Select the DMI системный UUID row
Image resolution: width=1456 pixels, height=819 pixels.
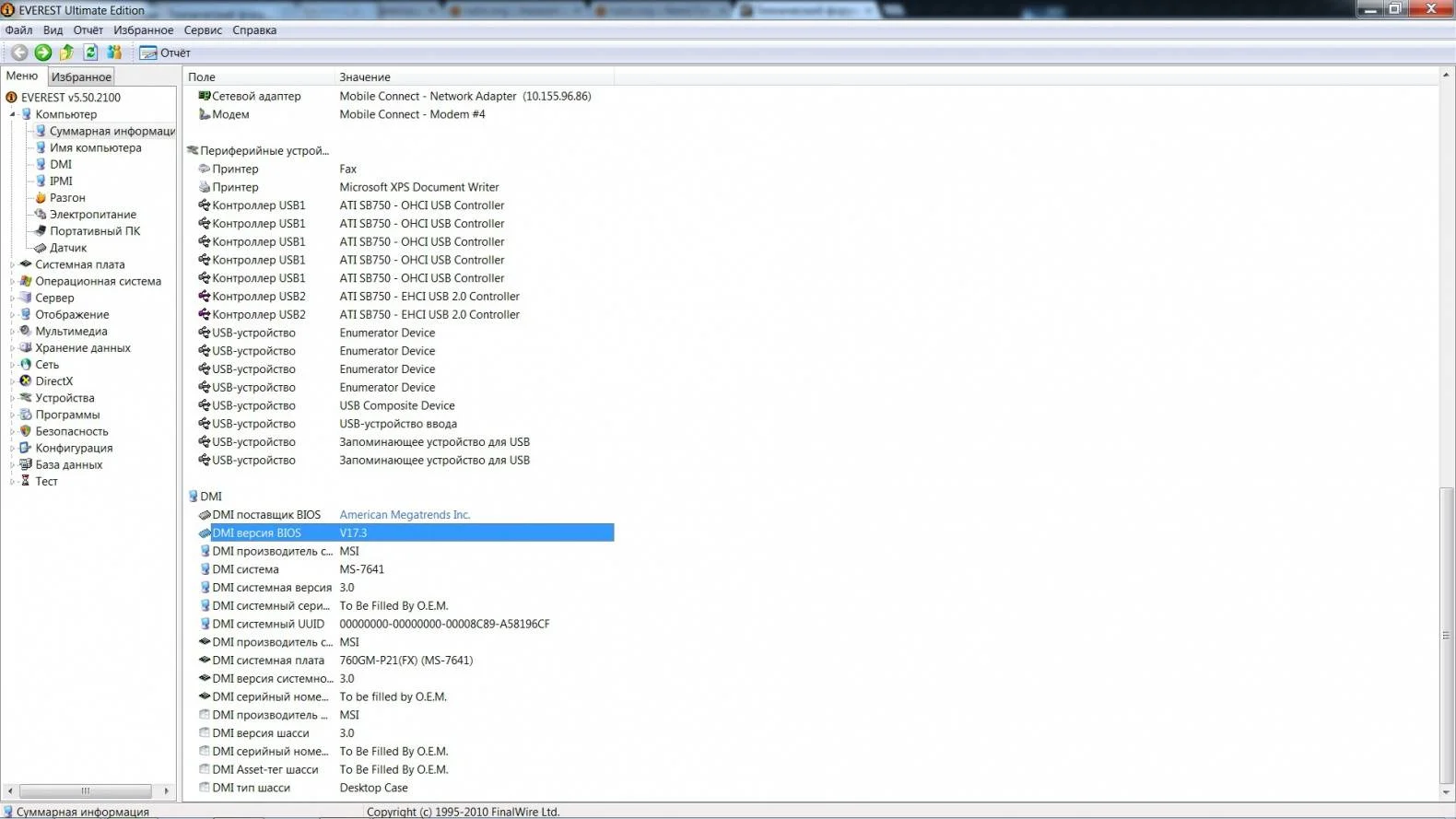[398, 624]
